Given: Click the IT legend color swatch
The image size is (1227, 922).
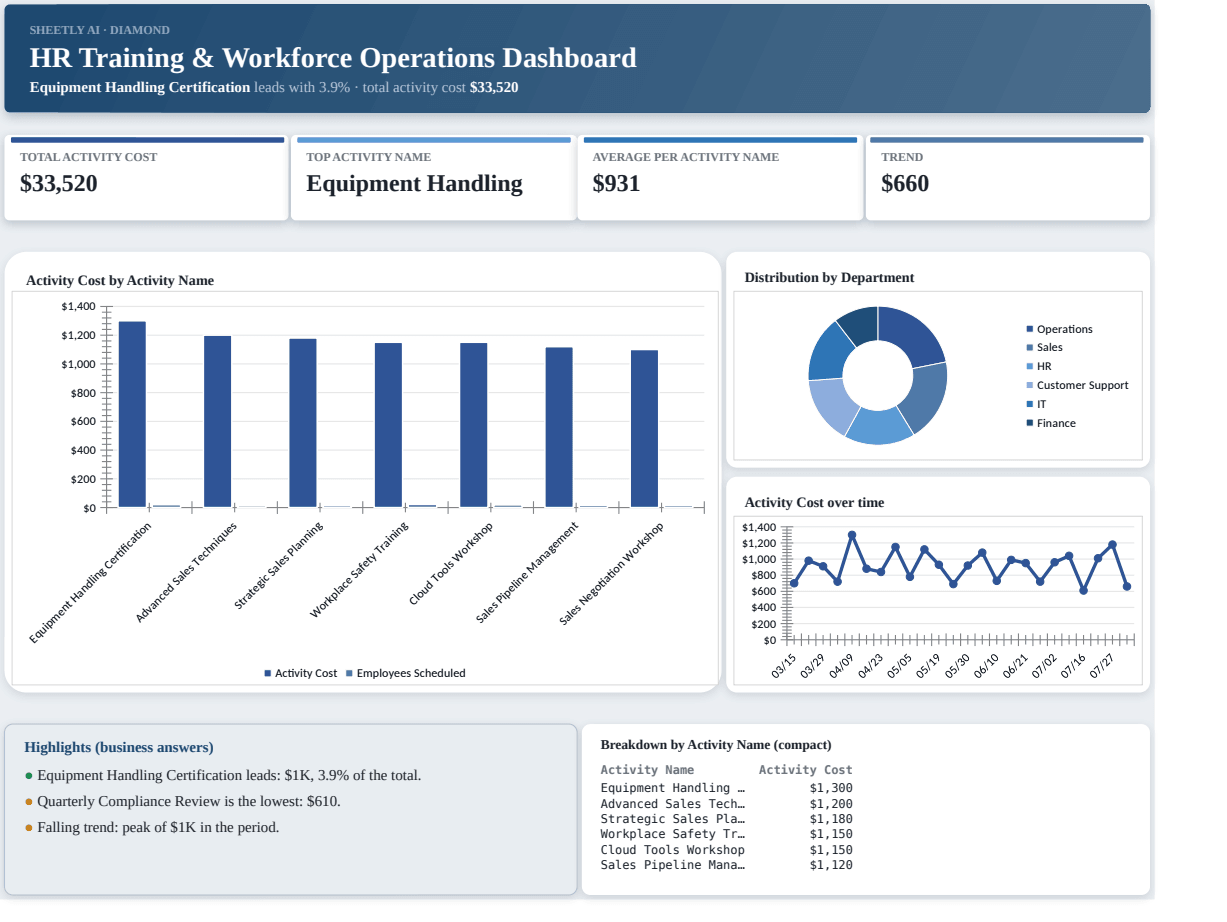Looking at the screenshot, I should coord(1030,404).
